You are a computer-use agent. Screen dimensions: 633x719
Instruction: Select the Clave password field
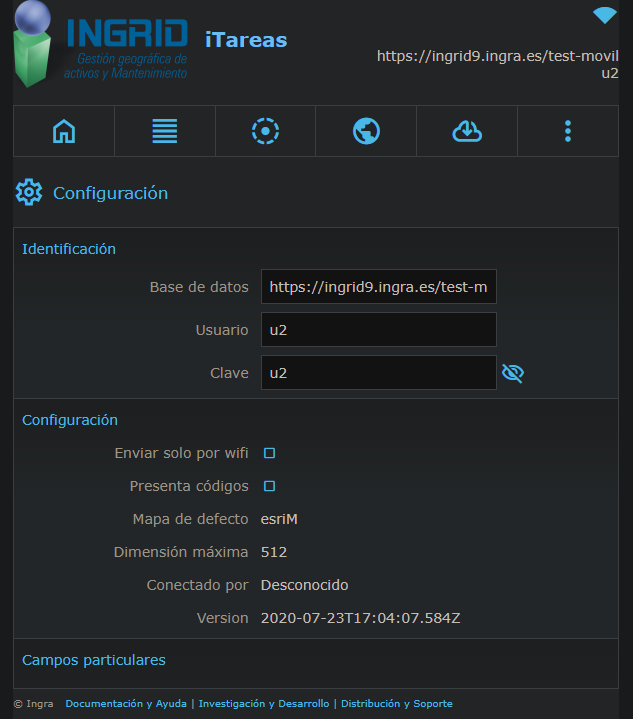click(x=378, y=373)
